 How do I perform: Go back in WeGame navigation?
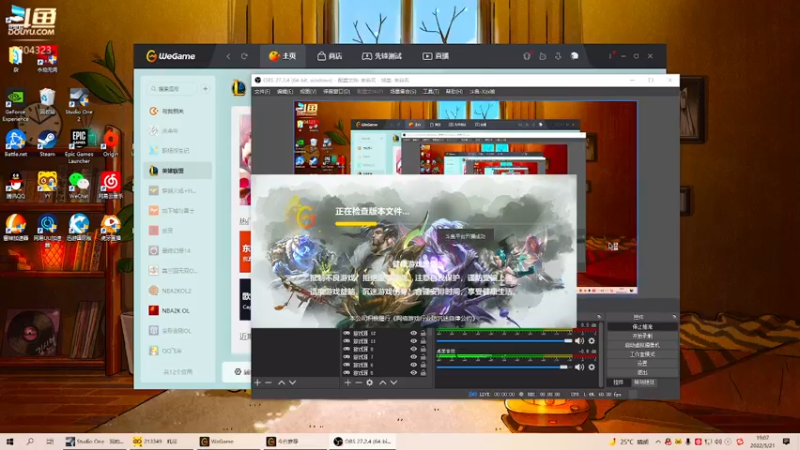point(229,56)
